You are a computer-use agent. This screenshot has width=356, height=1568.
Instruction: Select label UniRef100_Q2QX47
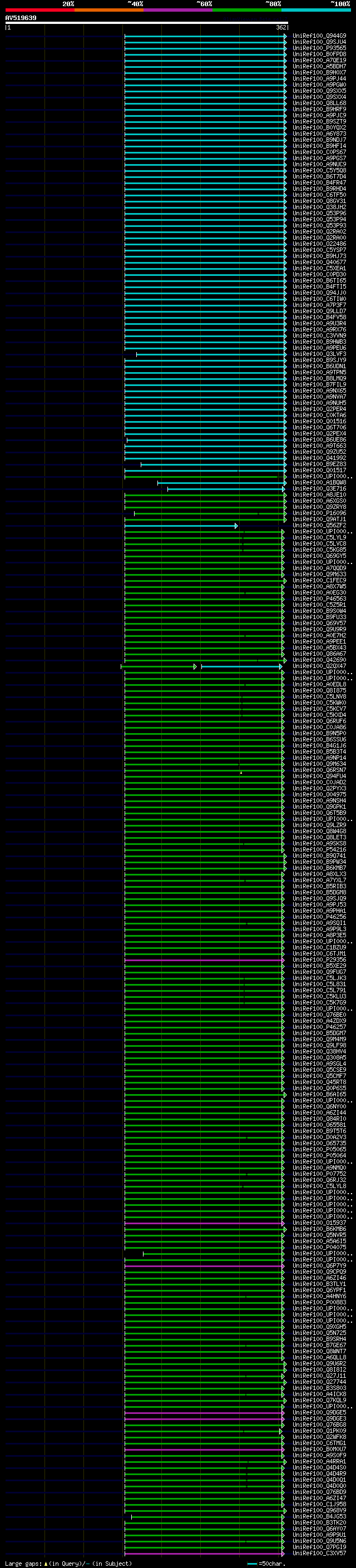(319, 666)
